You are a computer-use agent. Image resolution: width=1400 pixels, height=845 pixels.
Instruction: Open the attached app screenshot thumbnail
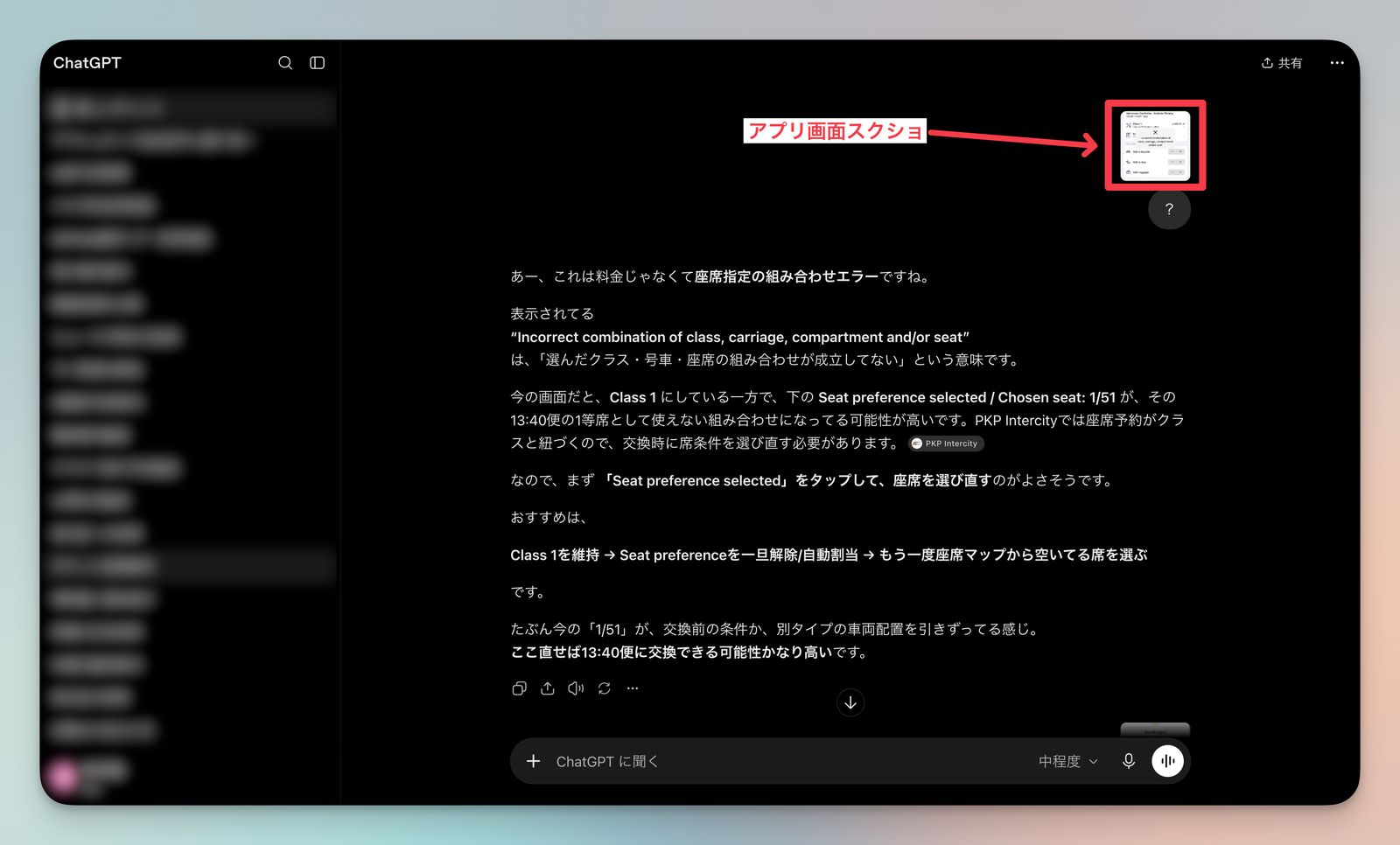pos(1155,145)
